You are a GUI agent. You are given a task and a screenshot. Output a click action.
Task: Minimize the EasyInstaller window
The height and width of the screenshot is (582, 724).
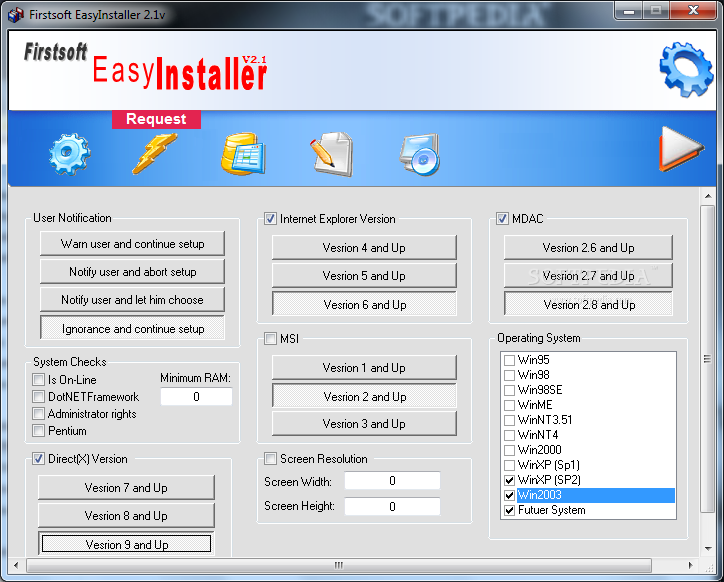[628, 11]
